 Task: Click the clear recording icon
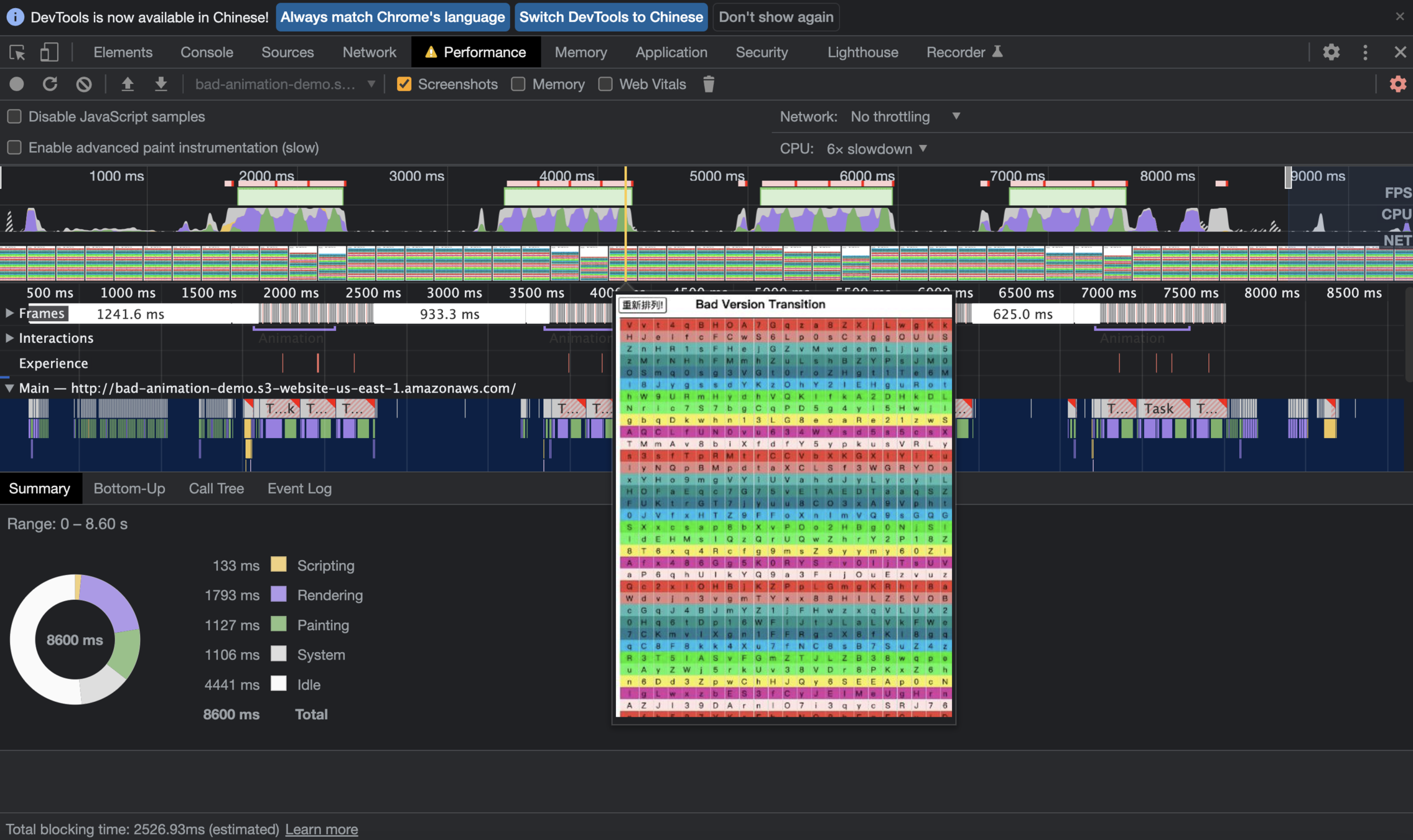pos(84,84)
